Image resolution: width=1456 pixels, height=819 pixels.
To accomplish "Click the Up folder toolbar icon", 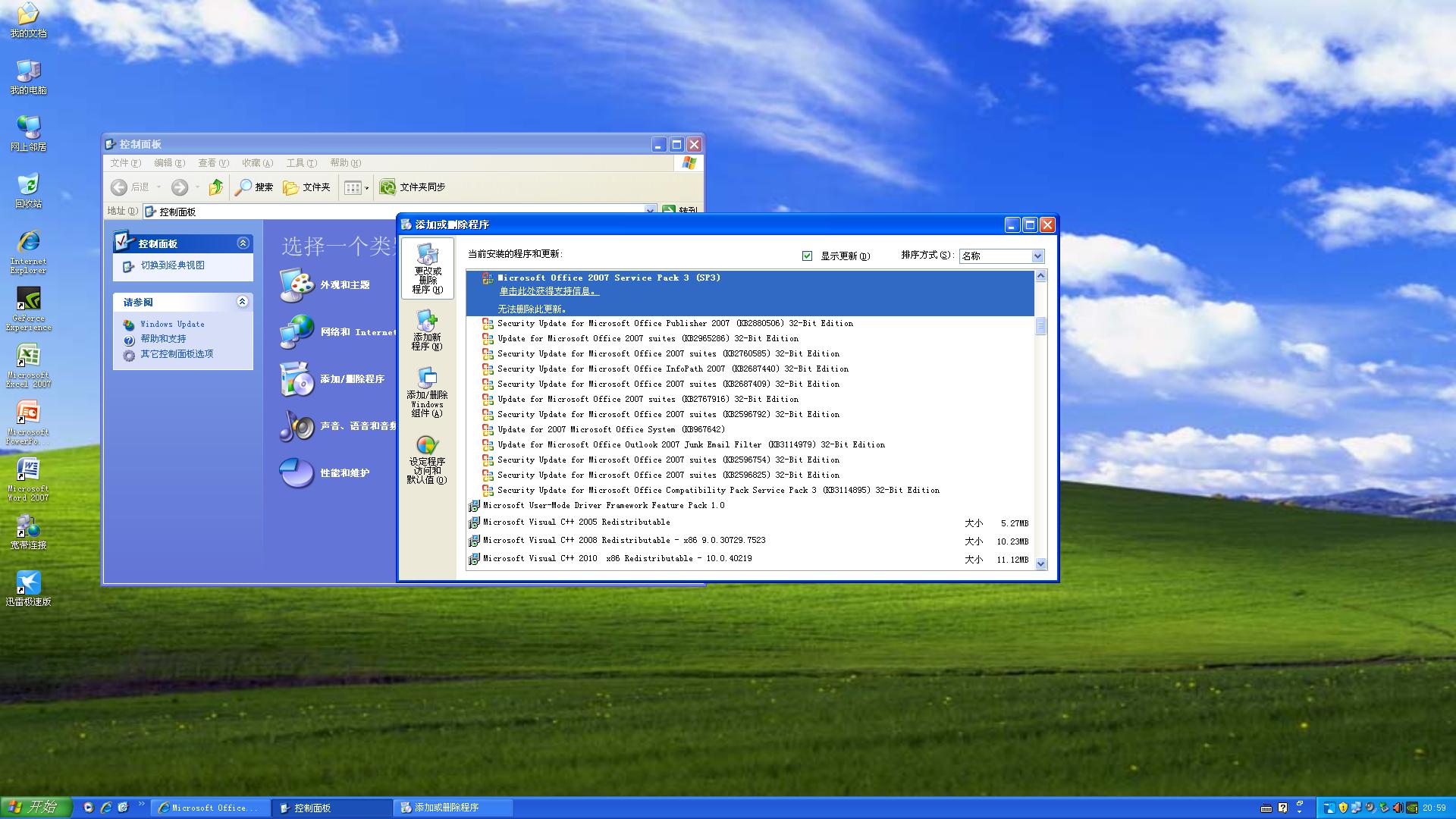I will (x=215, y=187).
